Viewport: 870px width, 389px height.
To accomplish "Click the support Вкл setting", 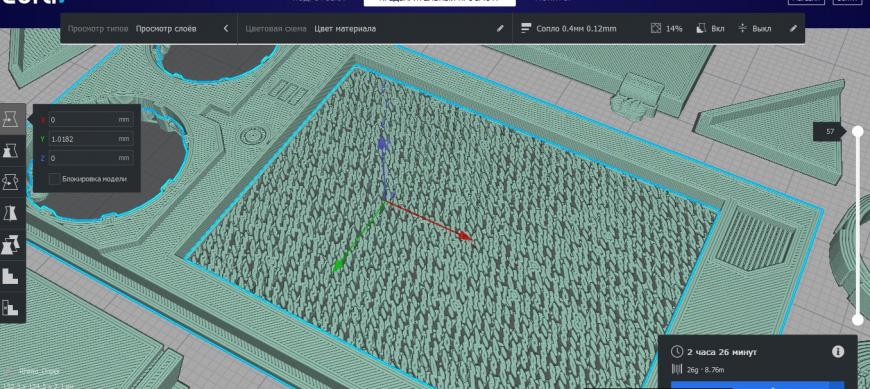I will (710, 28).
